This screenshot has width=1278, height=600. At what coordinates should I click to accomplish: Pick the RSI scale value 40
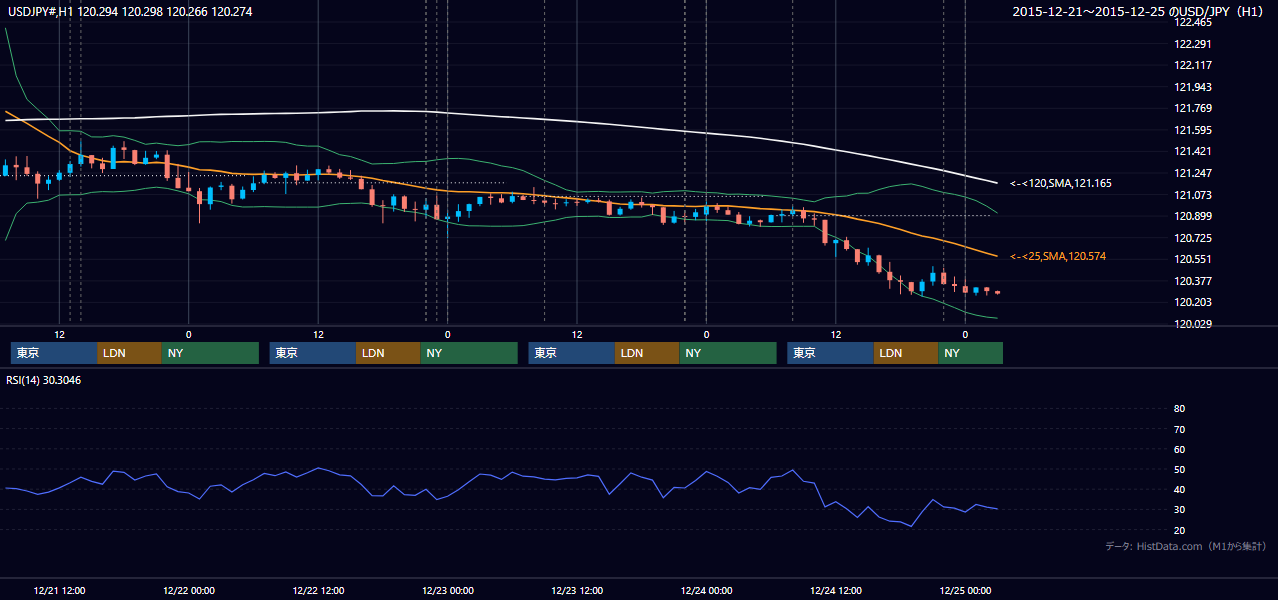(1179, 490)
